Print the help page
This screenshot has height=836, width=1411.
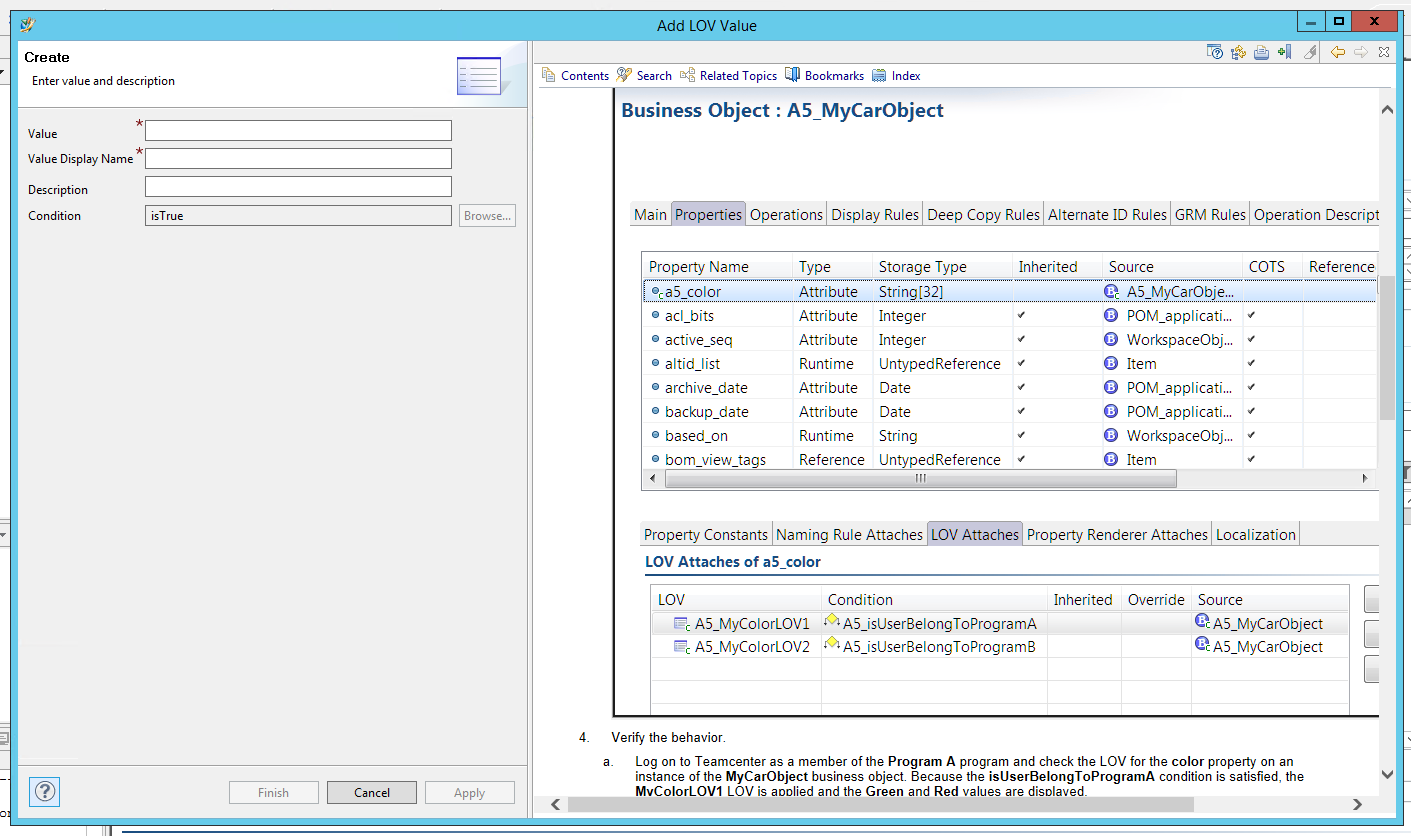pyautogui.click(x=1261, y=52)
